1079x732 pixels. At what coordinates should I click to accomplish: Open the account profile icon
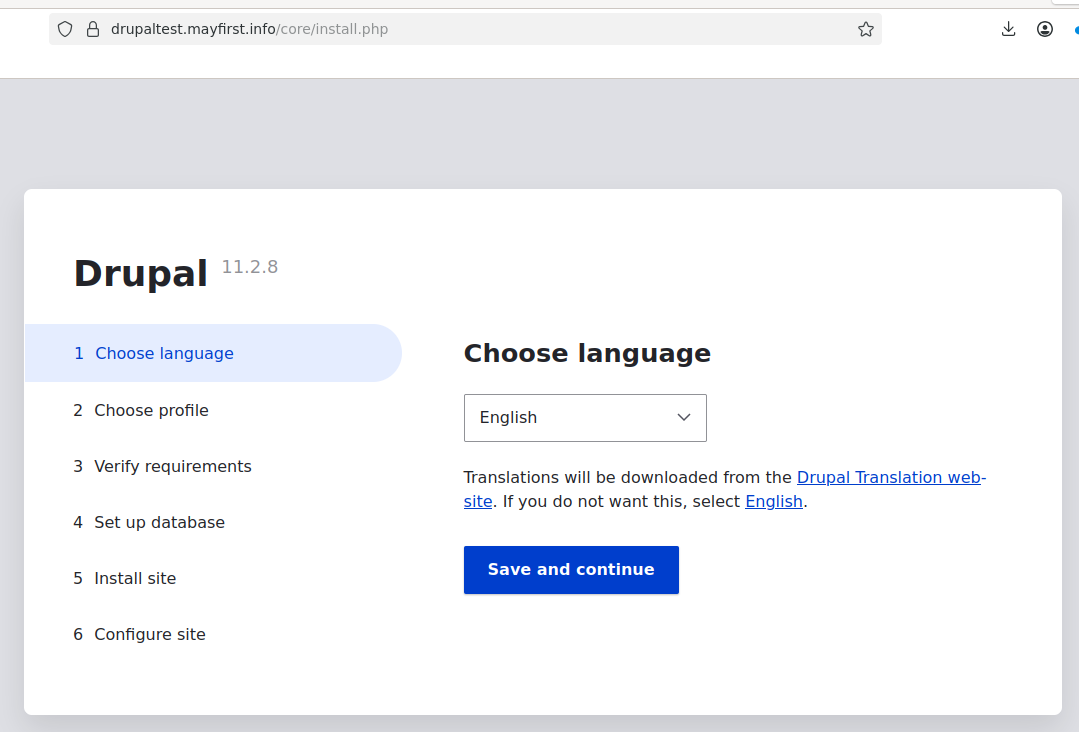1045,29
